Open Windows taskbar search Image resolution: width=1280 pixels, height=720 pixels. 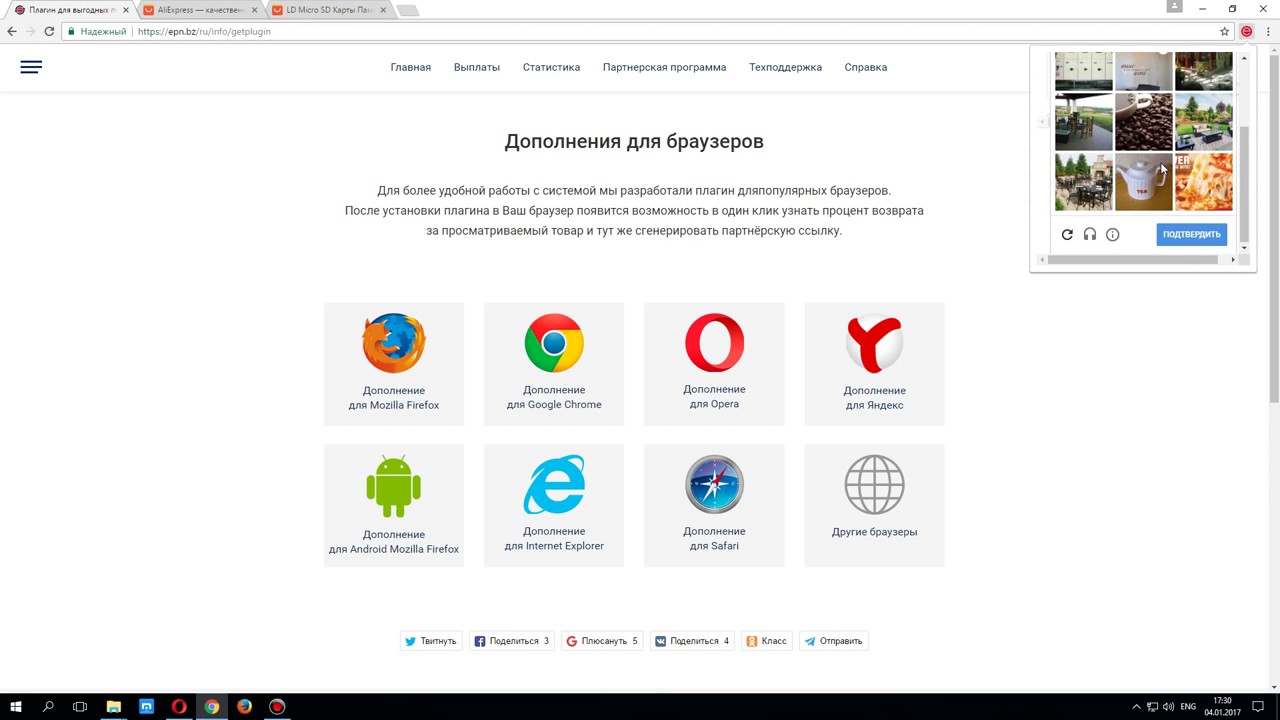[48, 707]
